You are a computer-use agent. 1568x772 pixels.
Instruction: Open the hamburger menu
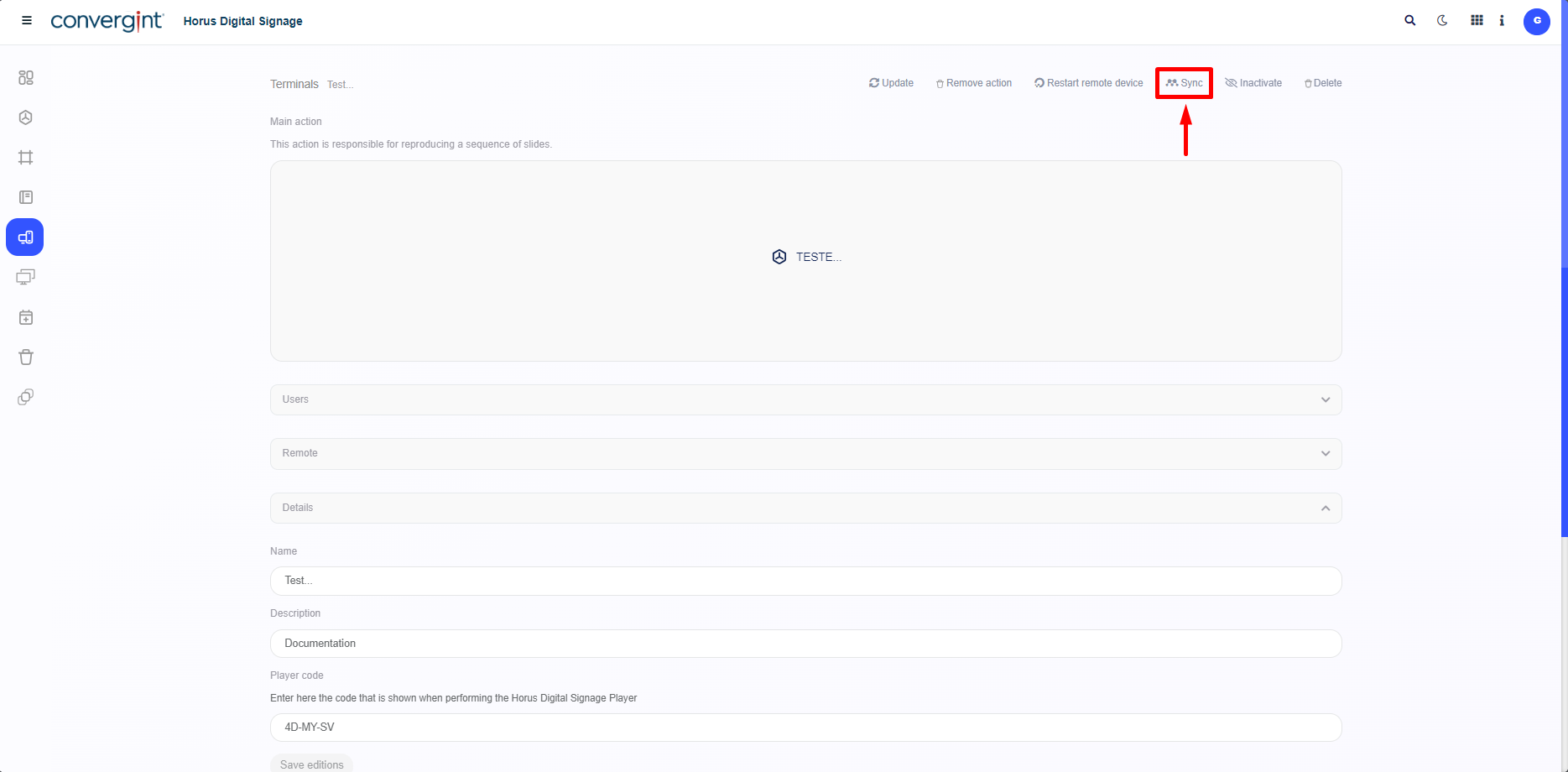point(27,21)
